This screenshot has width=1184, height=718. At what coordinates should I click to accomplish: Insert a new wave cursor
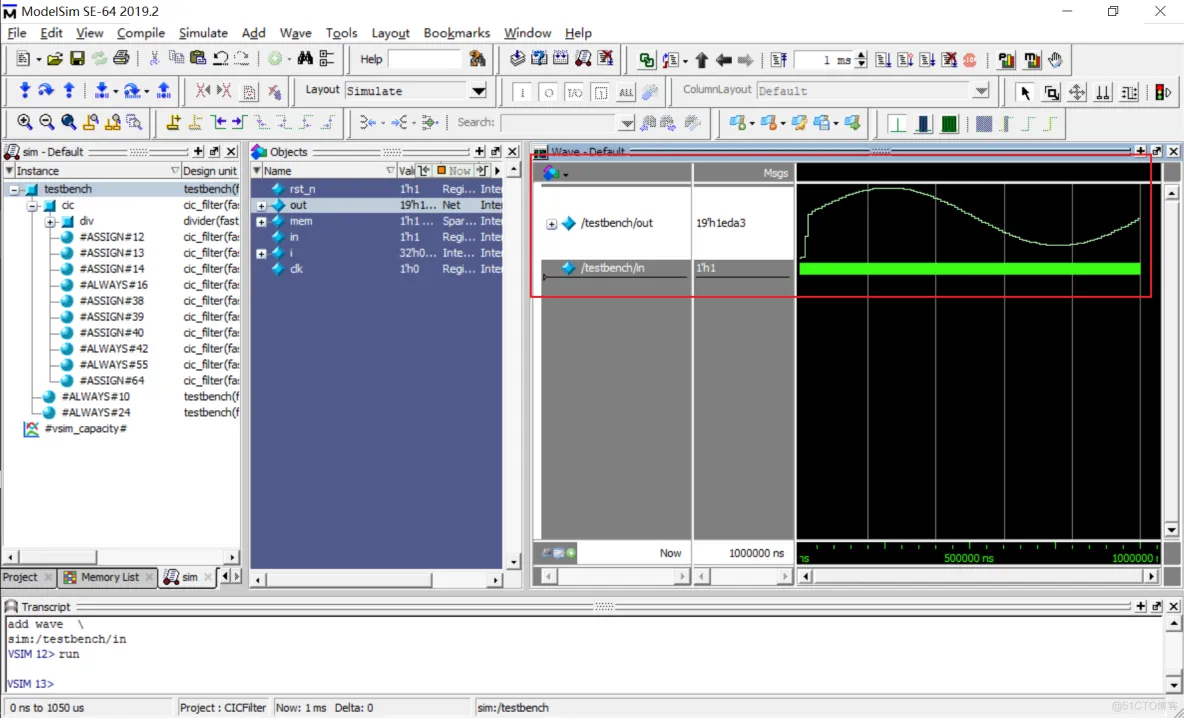tap(174, 122)
